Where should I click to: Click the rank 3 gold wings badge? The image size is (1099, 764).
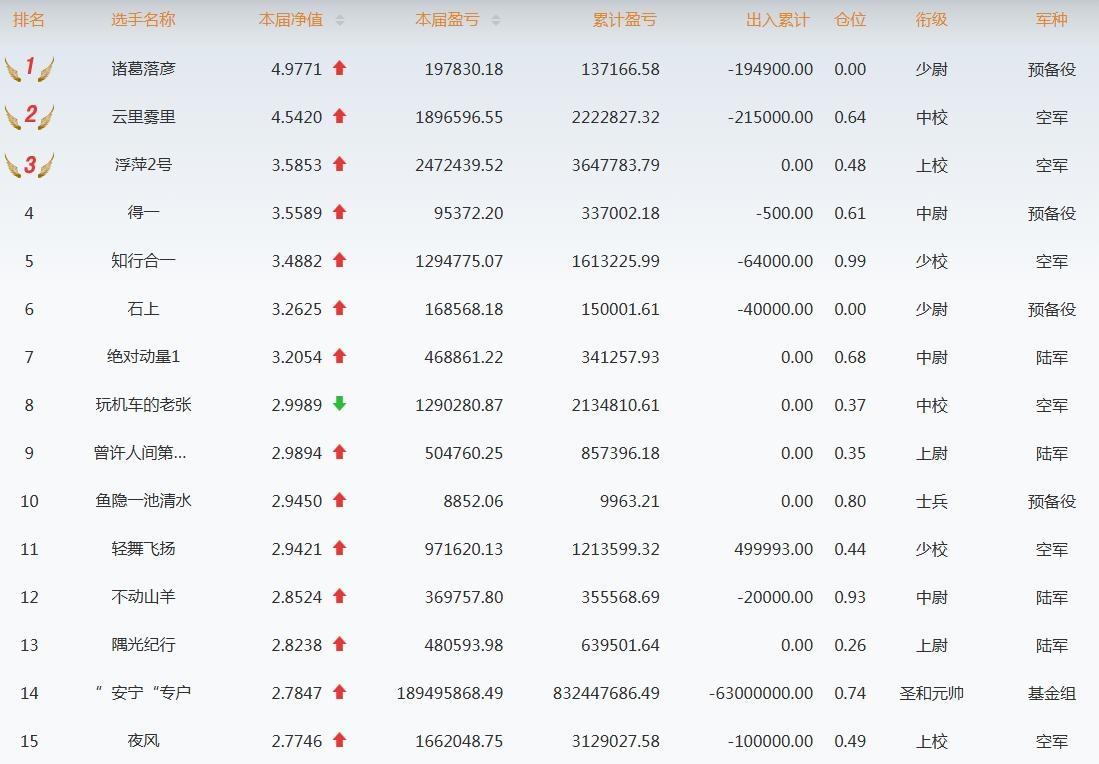coord(29,164)
